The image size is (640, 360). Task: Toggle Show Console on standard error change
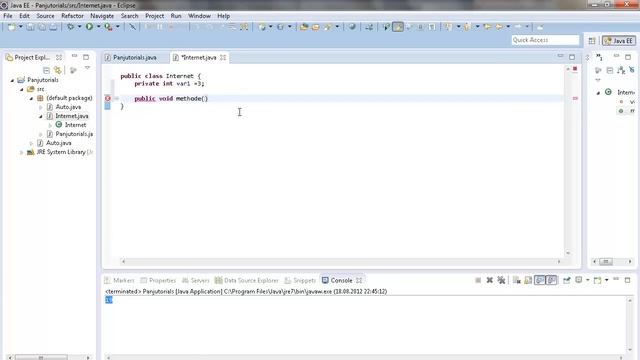(x=552, y=280)
